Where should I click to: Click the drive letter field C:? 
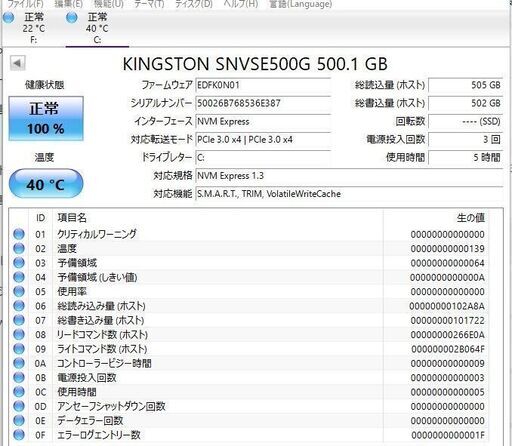tap(263, 158)
